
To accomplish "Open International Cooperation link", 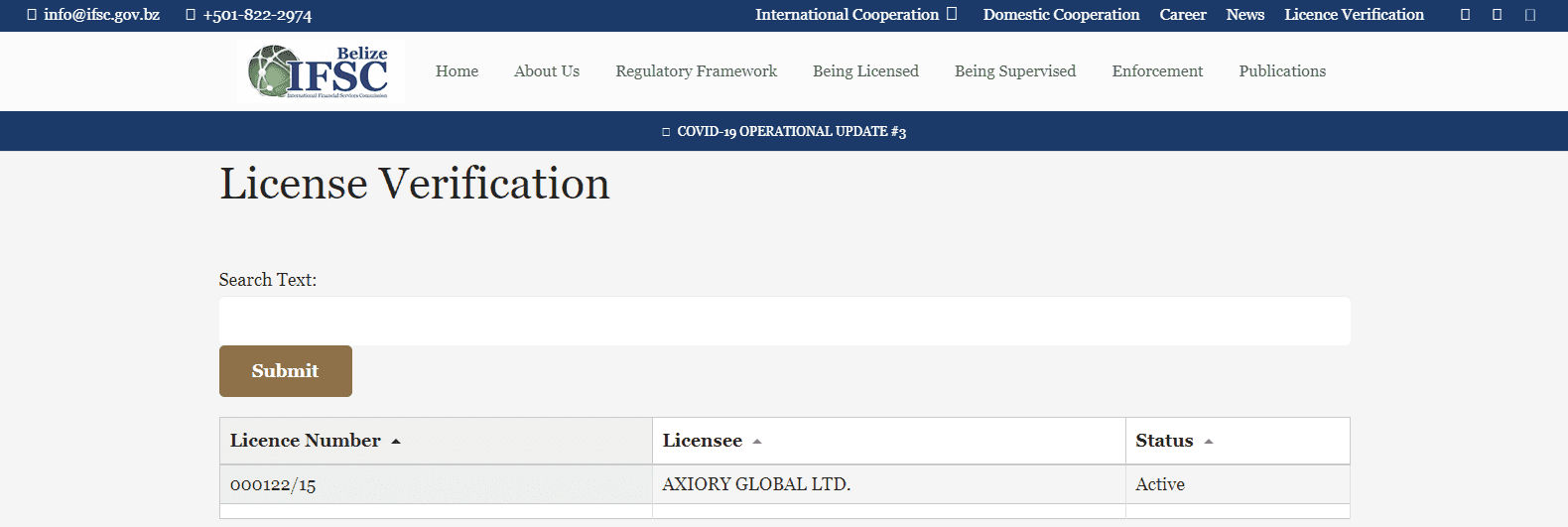I will pyautogui.click(x=847, y=15).
